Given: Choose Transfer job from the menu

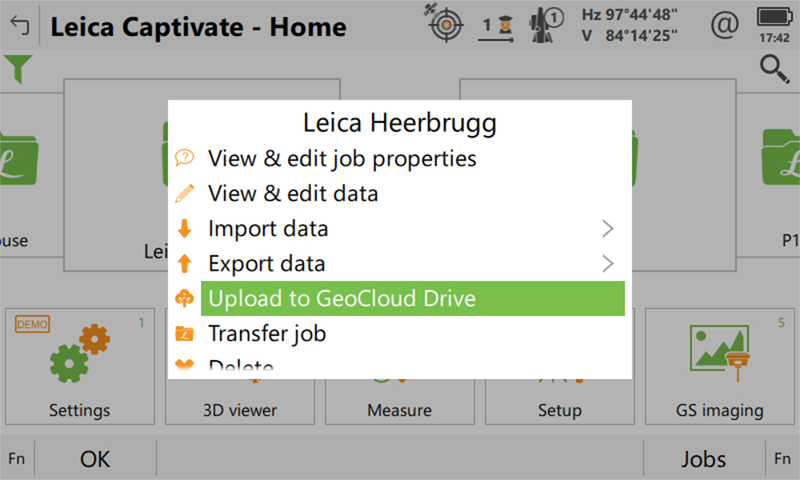Looking at the screenshot, I should [266, 333].
